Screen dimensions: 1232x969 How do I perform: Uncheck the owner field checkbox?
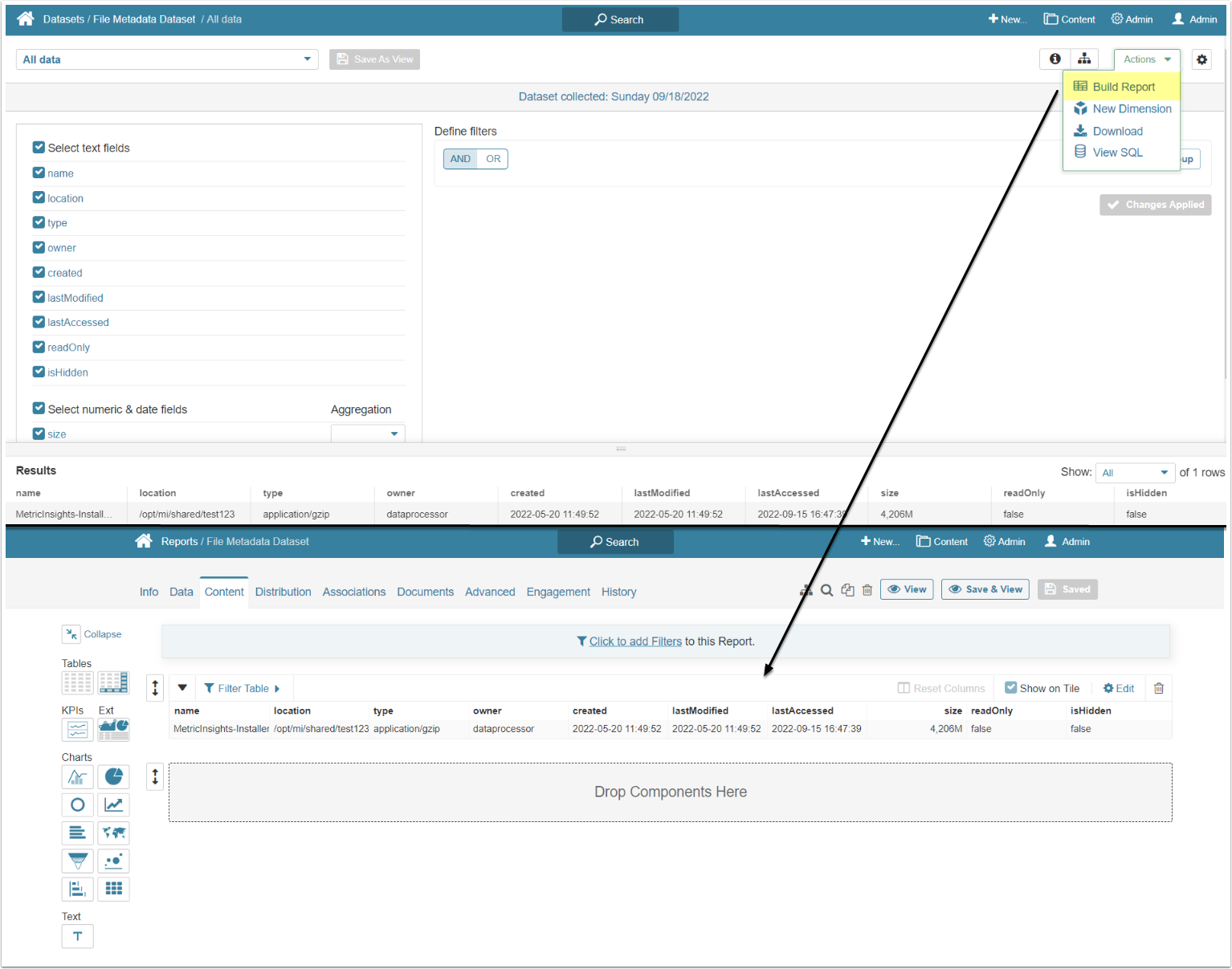coord(39,247)
